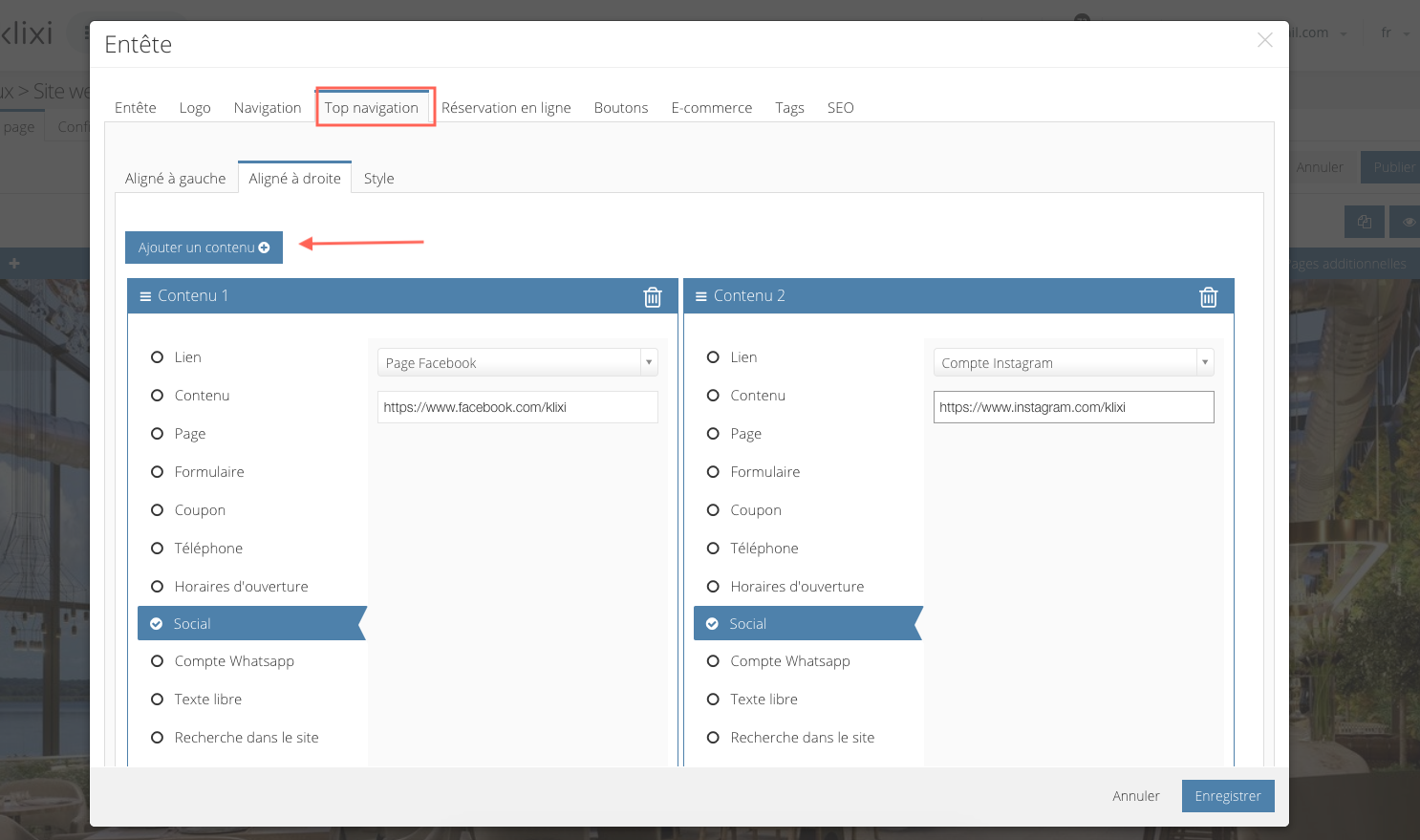
Task: Open the SEO tab
Action: (841, 108)
